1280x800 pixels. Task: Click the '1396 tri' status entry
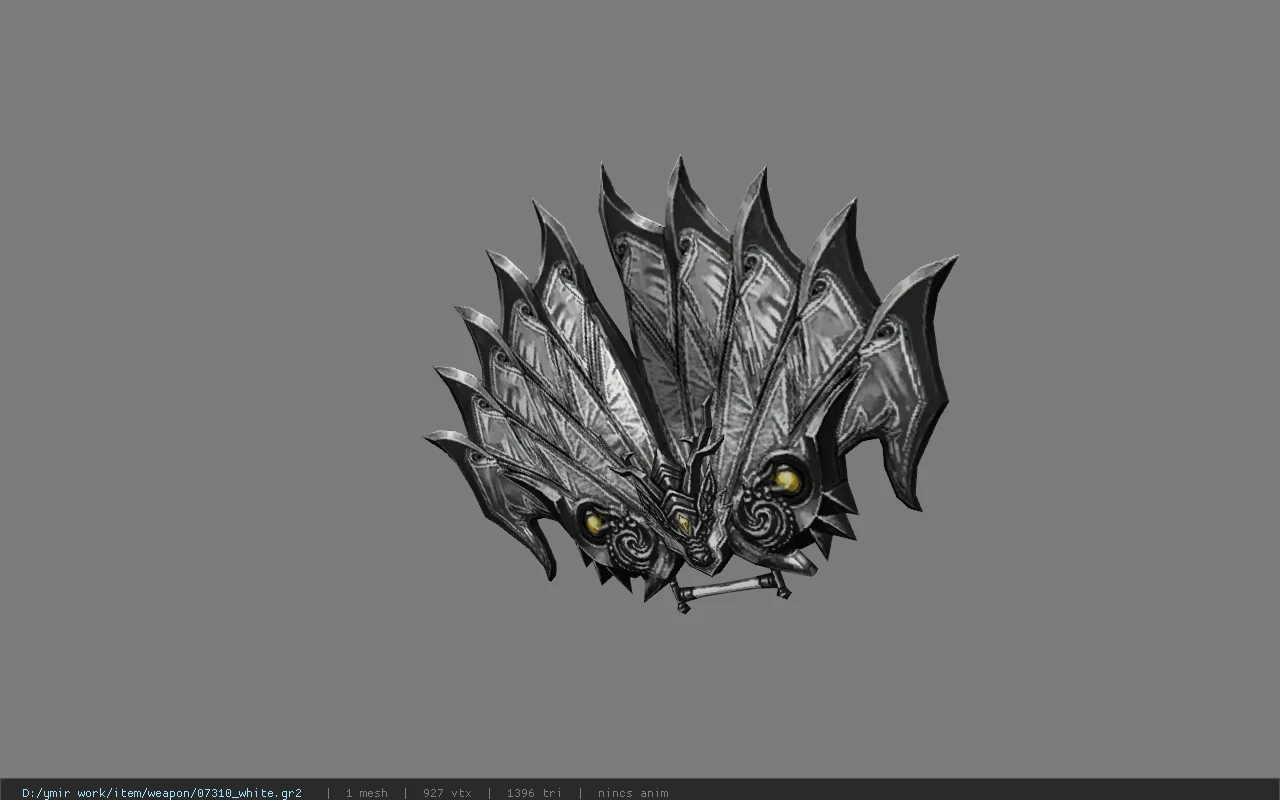pos(534,793)
